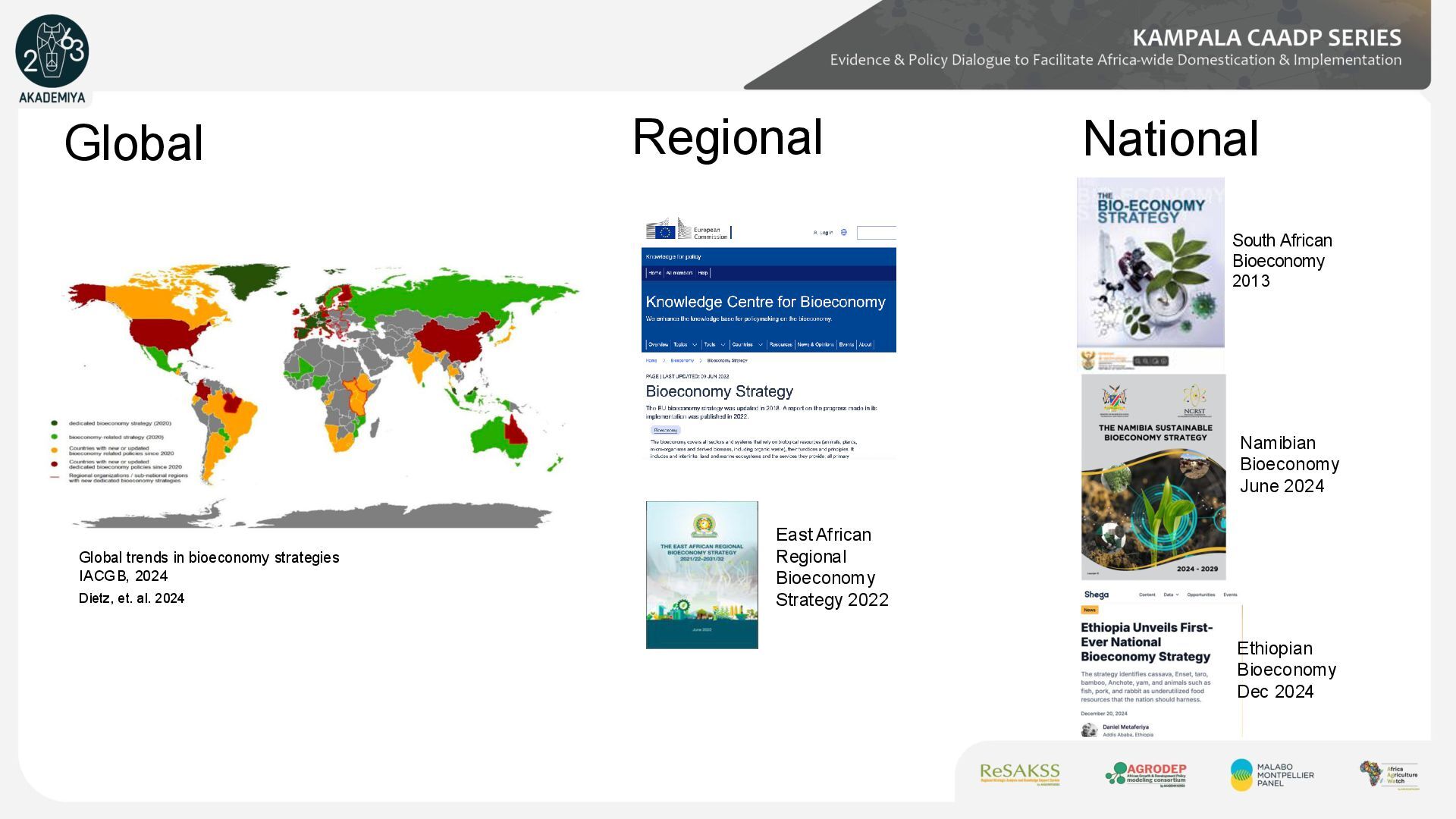Click the author avatar of Daniel Metaferiya

(x=1089, y=730)
